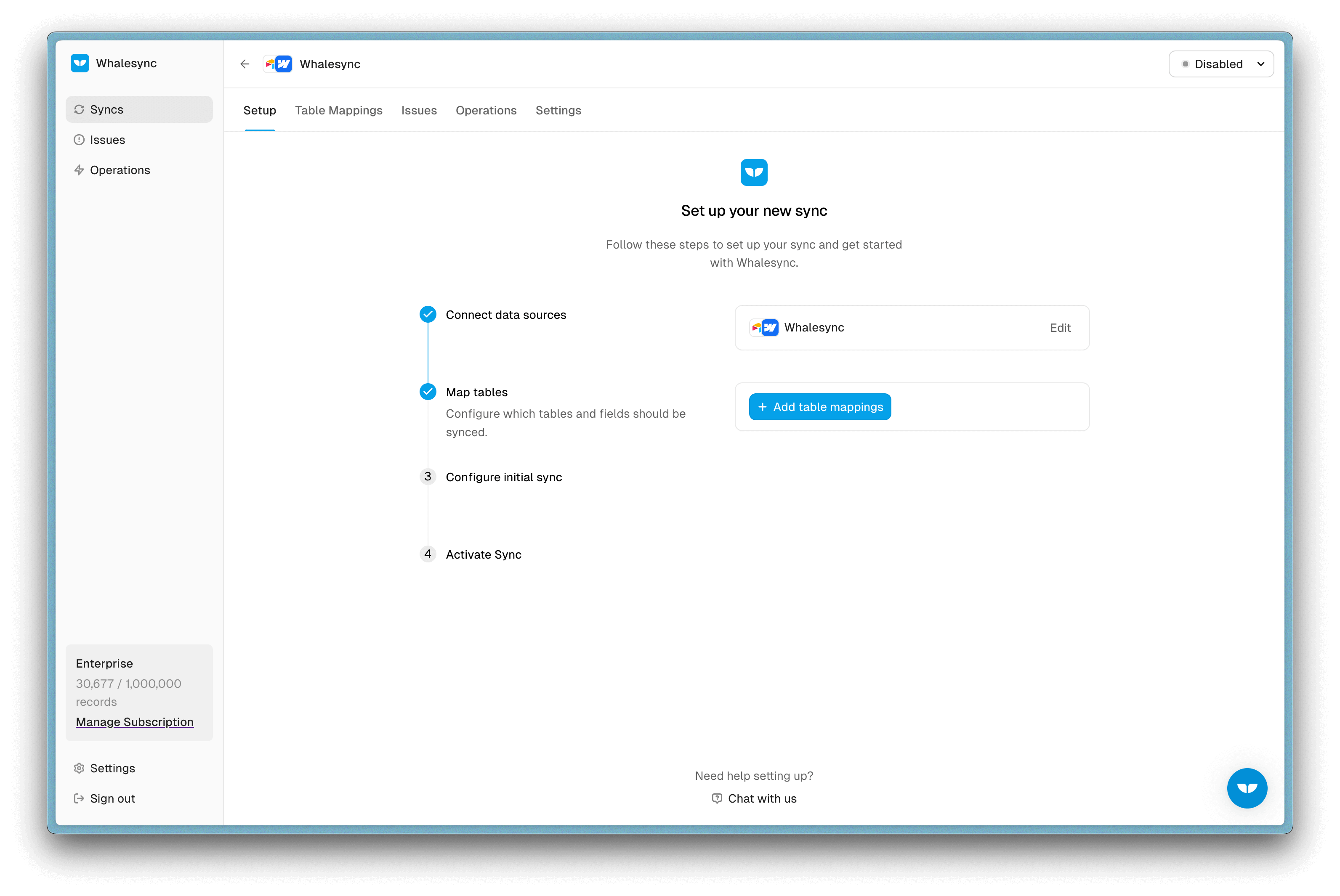Click the Airtable-Webflow icon in header
This screenshot has height=896, width=1340.
point(278,64)
